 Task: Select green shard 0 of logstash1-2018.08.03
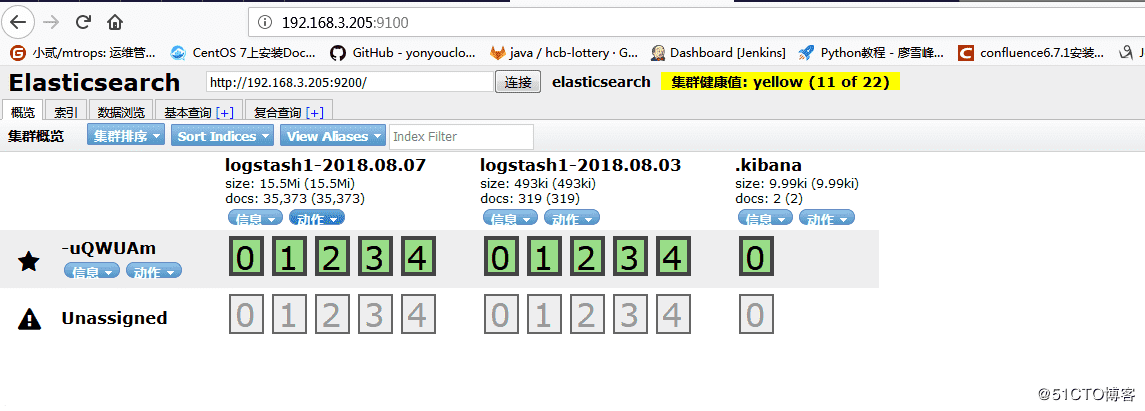point(502,258)
